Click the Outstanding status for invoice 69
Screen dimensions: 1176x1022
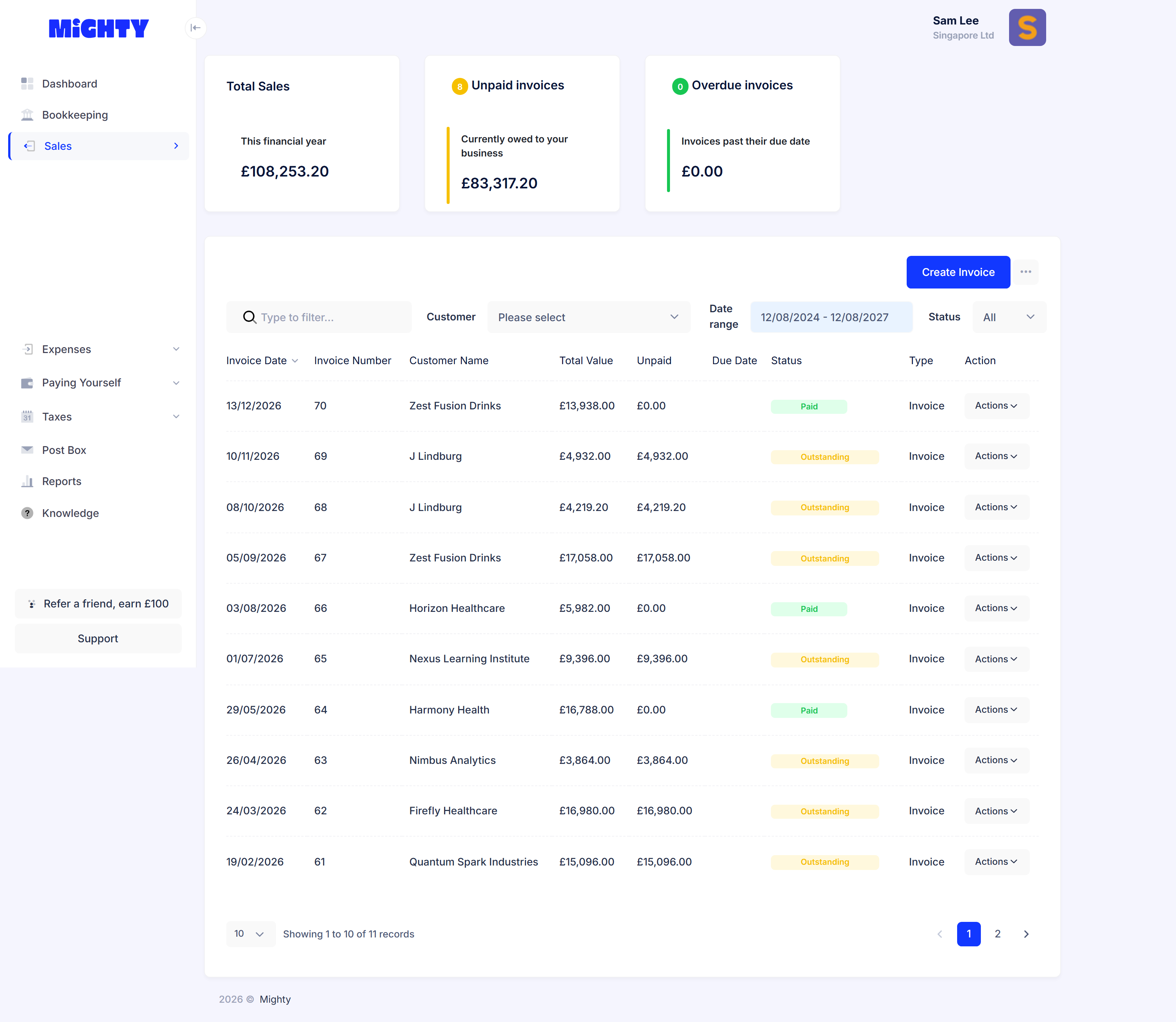pyautogui.click(x=825, y=457)
